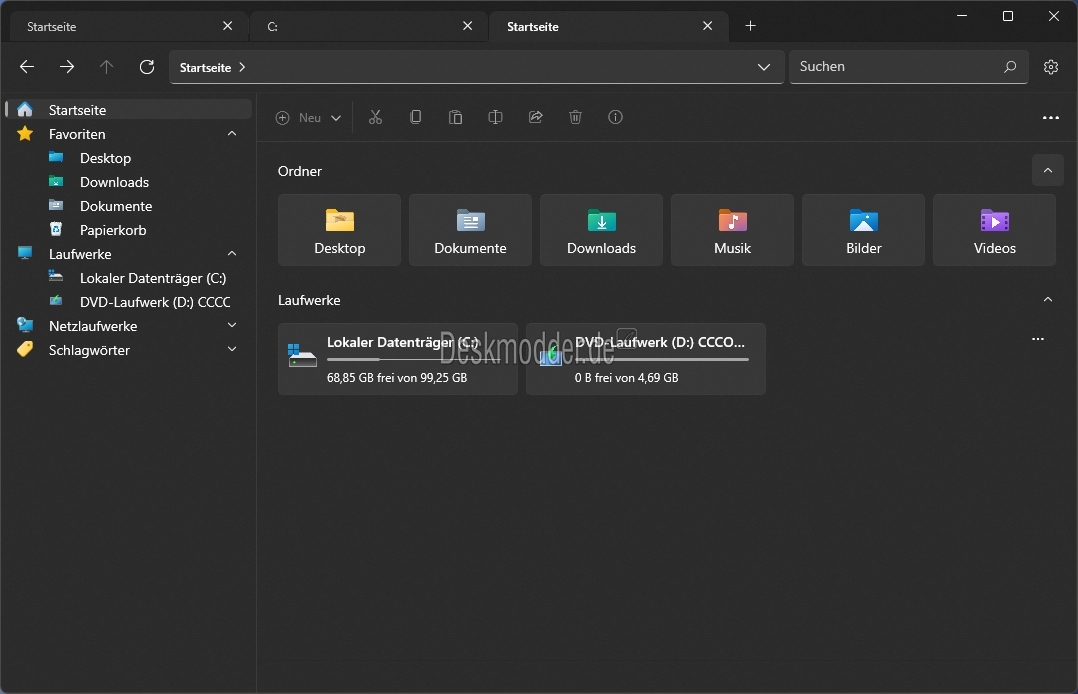The image size is (1078, 694).
Task: Refresh the current view
Action: point(146,67)
